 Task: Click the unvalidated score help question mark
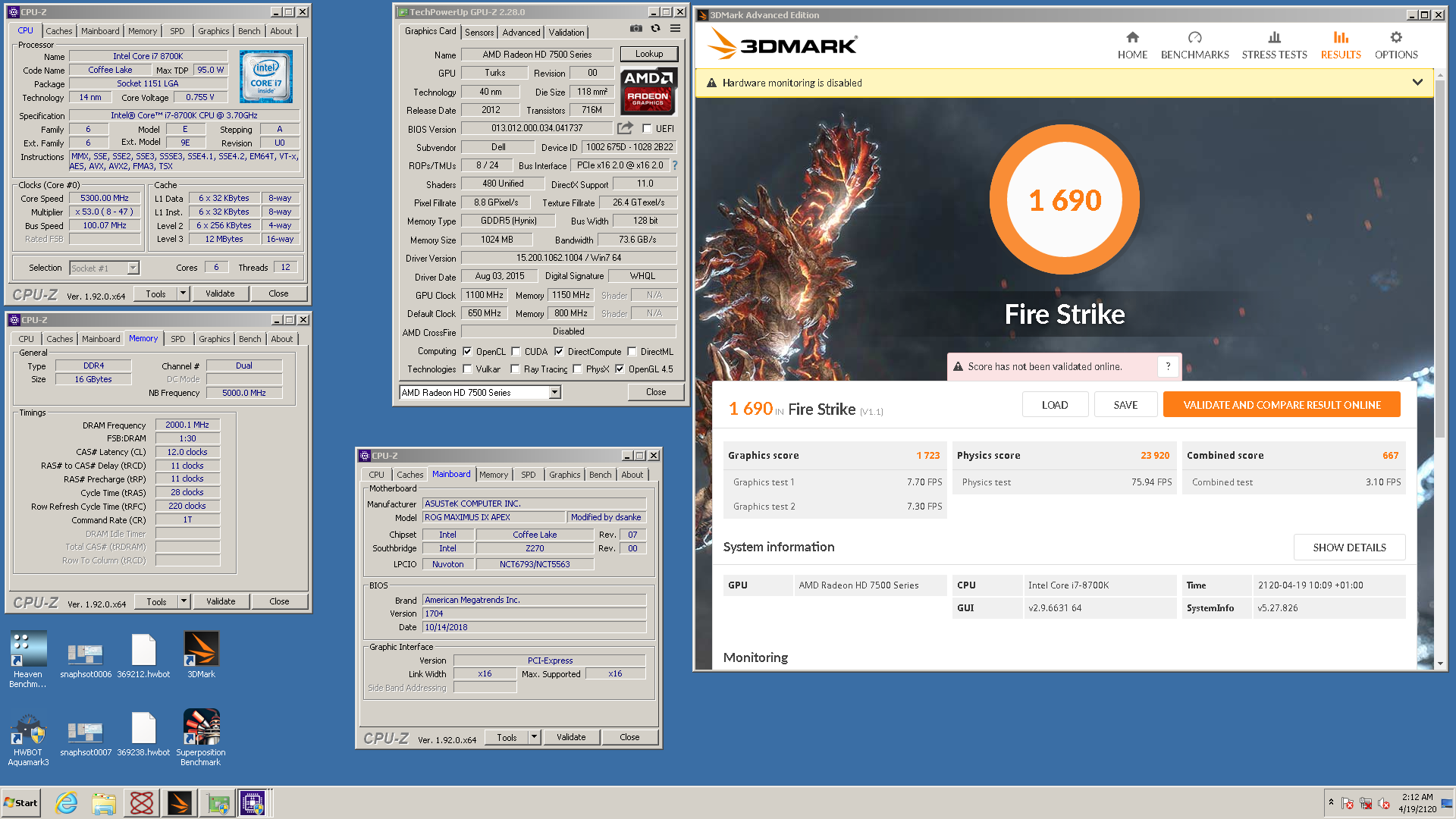tap(1168, 366)
